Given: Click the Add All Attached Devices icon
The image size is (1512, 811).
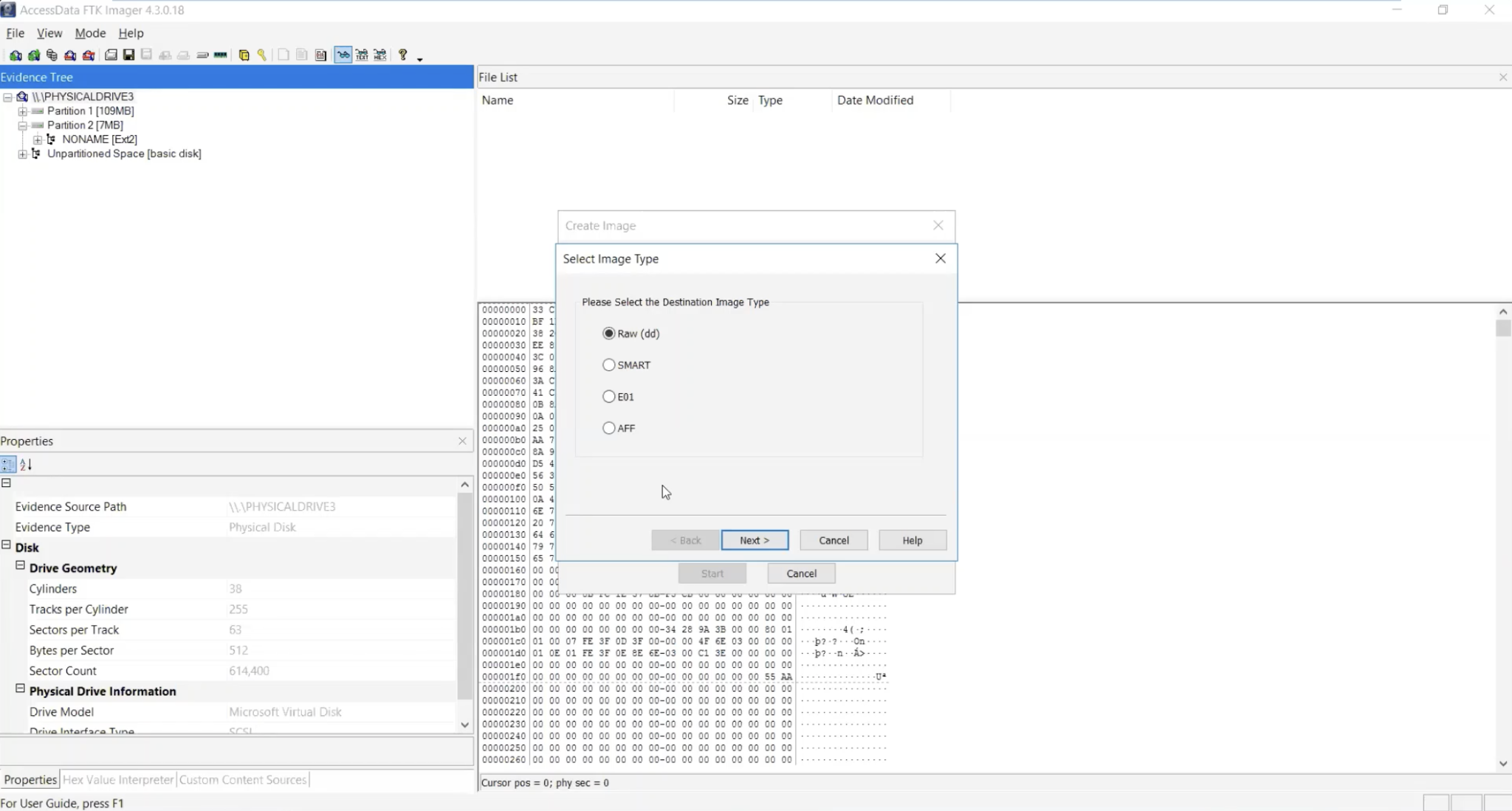Looking at the screenshot, I should [35, 55].
